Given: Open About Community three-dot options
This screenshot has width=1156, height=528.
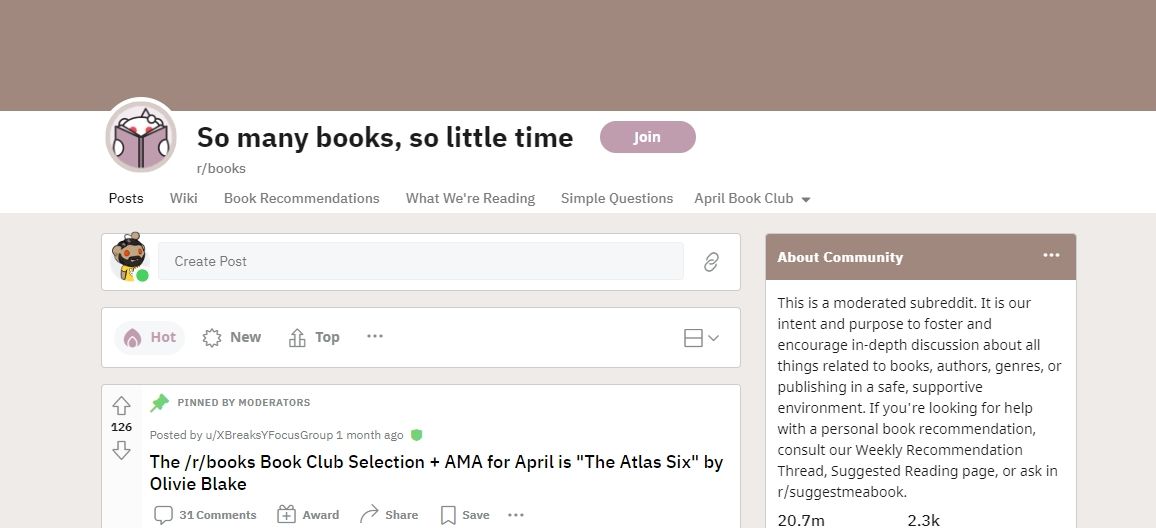Looking at the screenshot, I should click(1051, 256).
